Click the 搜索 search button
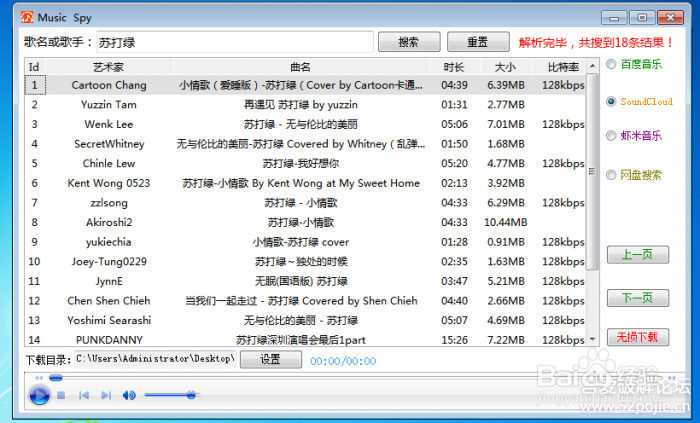The image size is (700, 423). (x=409, y=42)
